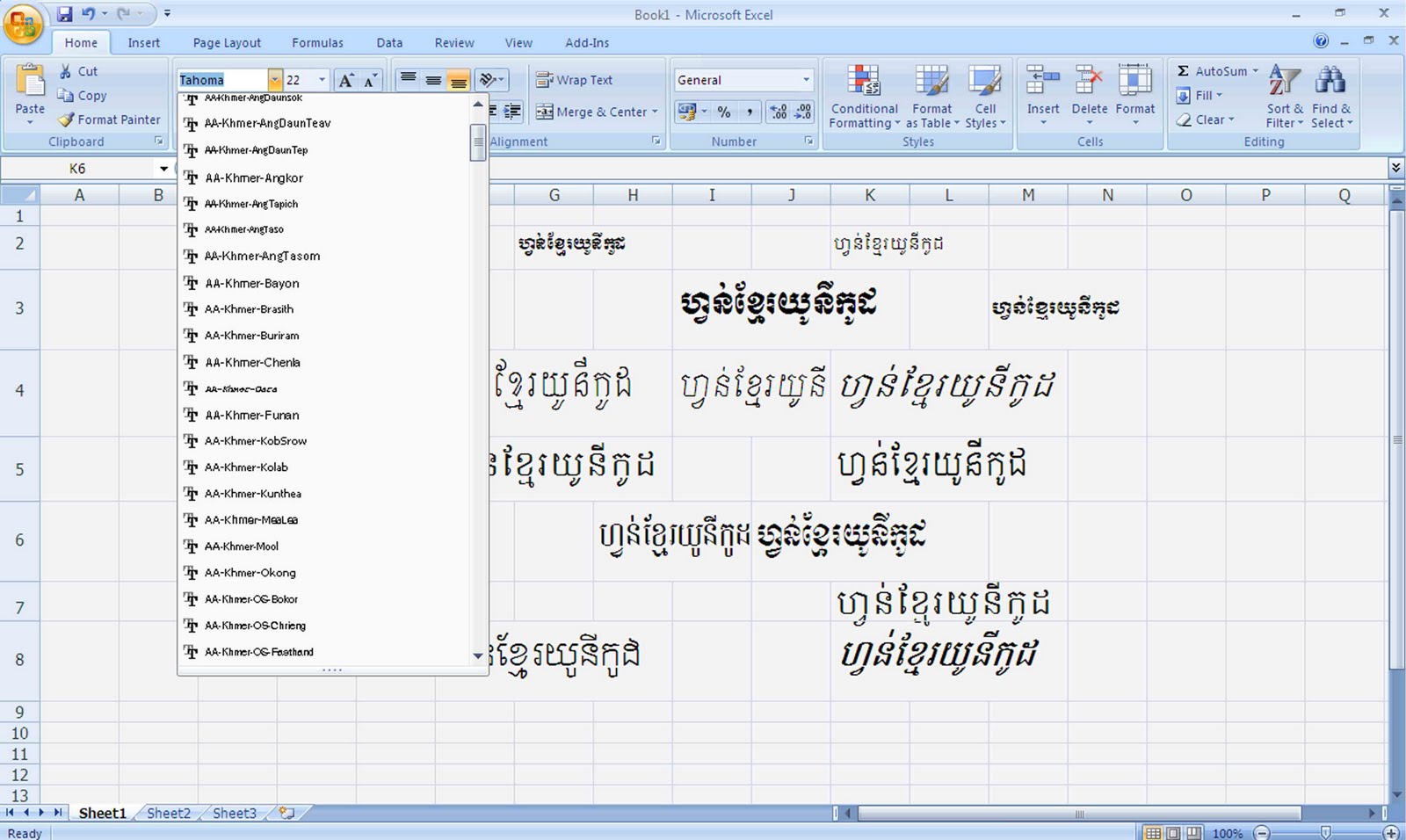1406x840 pixels.
Task: Zoom in with the plus button
Action: coord(1390,832)
